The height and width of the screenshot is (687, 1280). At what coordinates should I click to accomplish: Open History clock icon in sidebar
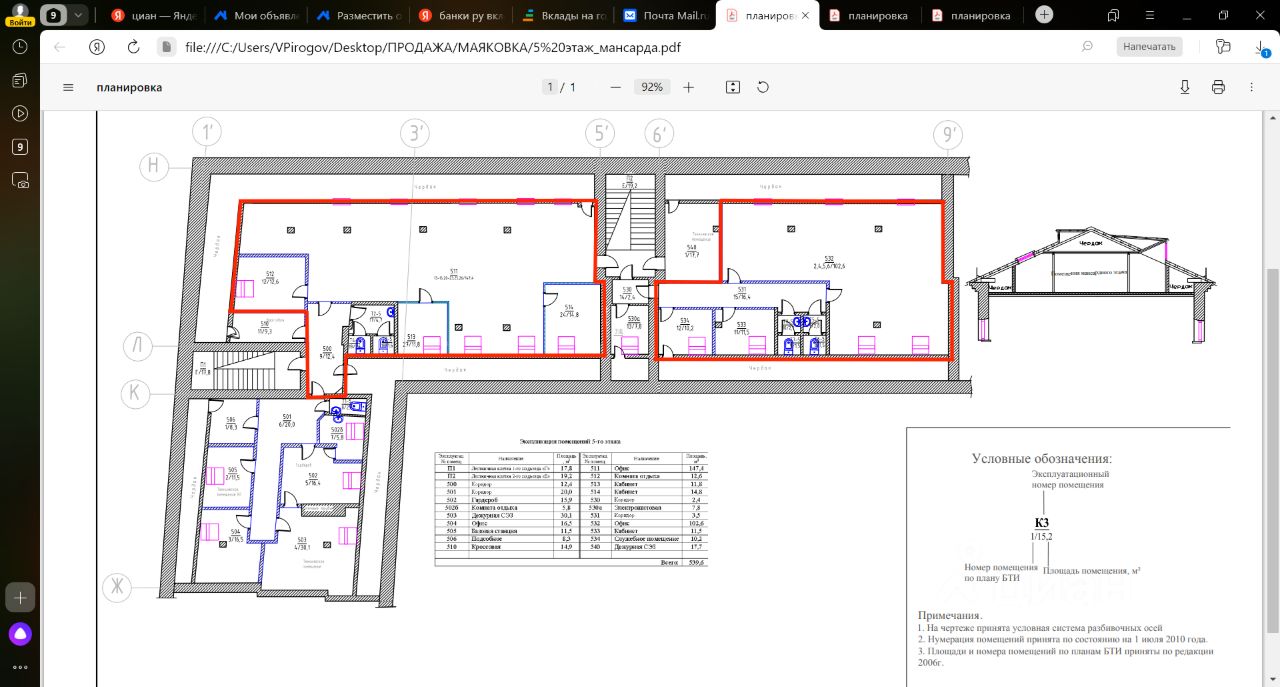point(19,47)
